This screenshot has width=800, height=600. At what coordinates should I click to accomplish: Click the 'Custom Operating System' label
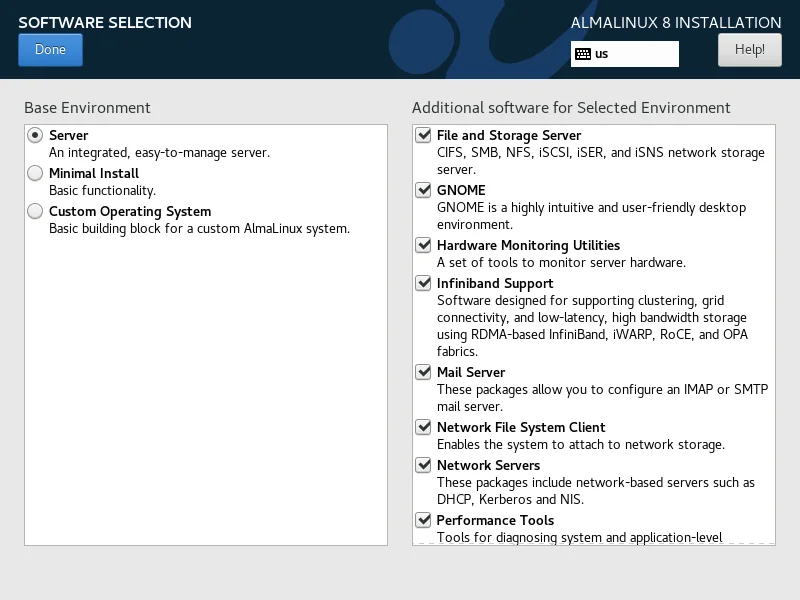(x=130, y=211)
